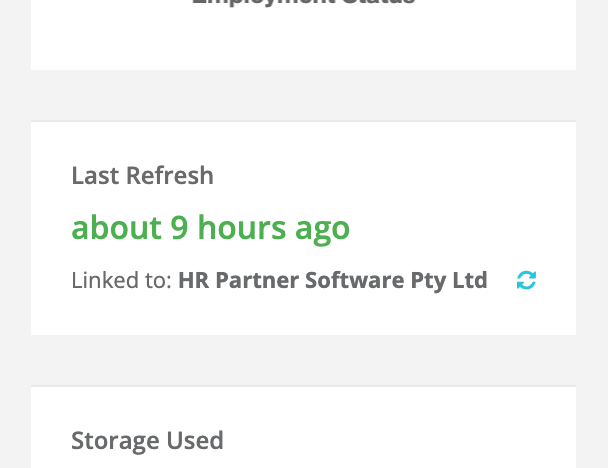Screen dimensions: 608x468
Task: Click the word "Refresh" in card heading
Action: coord(170,176)
